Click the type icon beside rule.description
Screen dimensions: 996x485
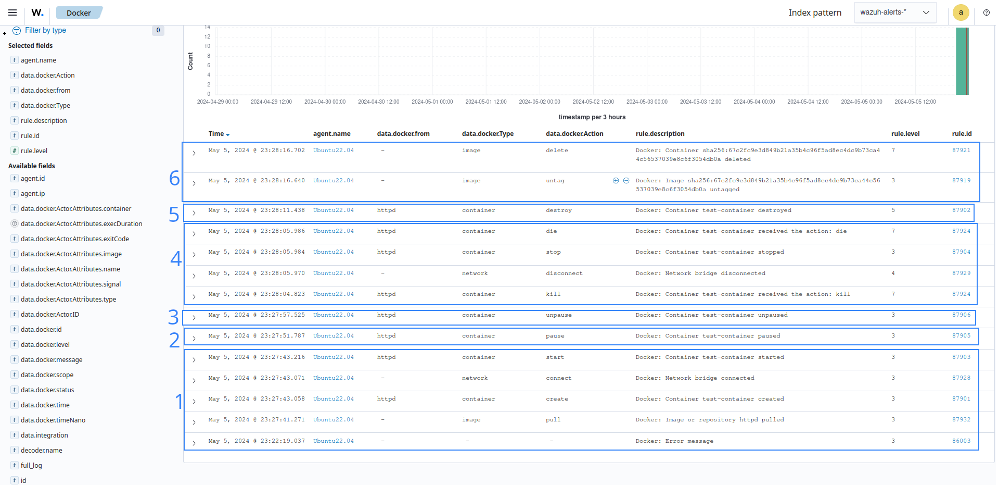pyautogui.click(x=14, y=121)
